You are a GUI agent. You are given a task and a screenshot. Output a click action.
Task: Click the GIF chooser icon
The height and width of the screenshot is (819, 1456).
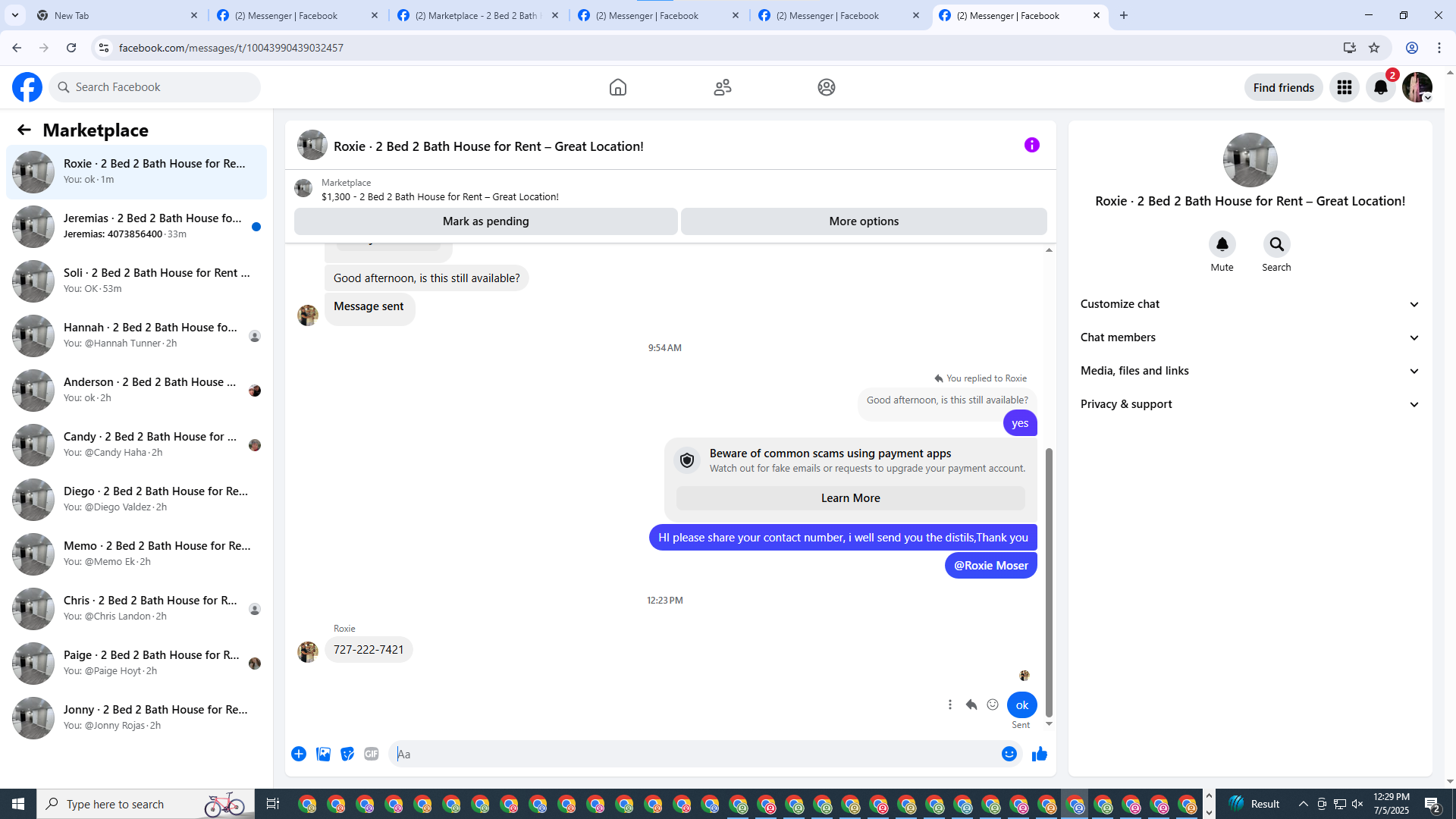[371, 754]
